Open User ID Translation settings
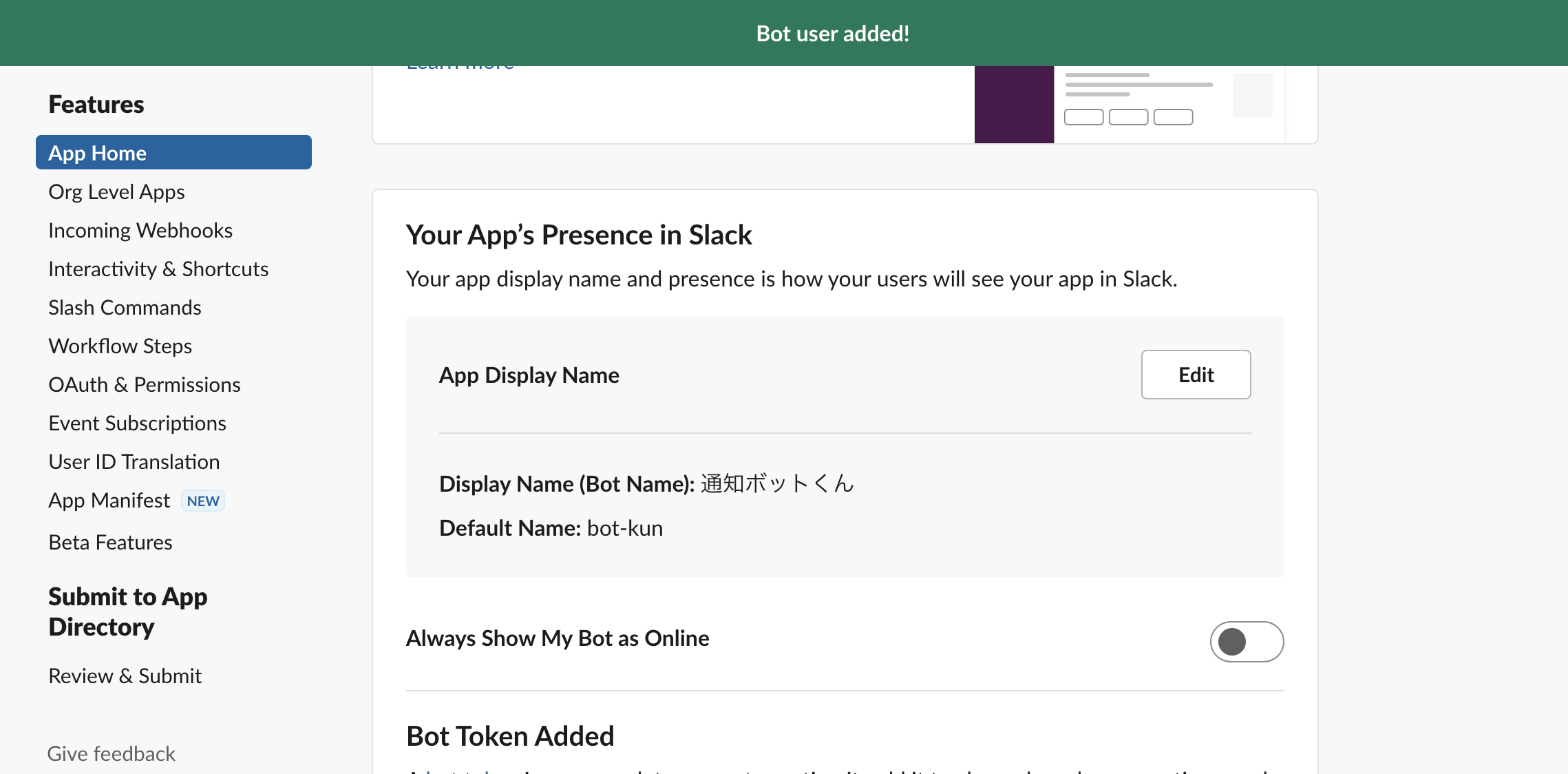This screenshot has width=1568, height=774. point(134,461)
